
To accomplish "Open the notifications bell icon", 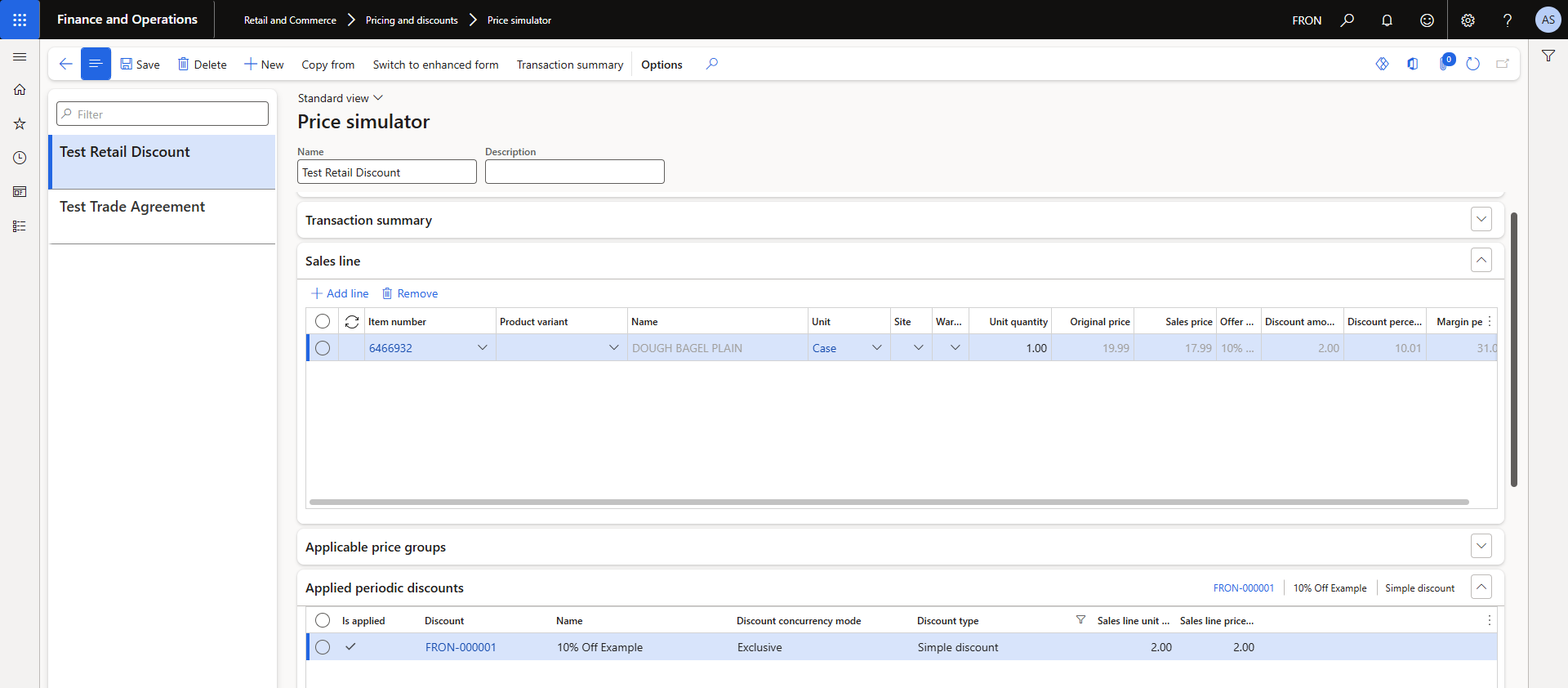I will [1387, 20].
